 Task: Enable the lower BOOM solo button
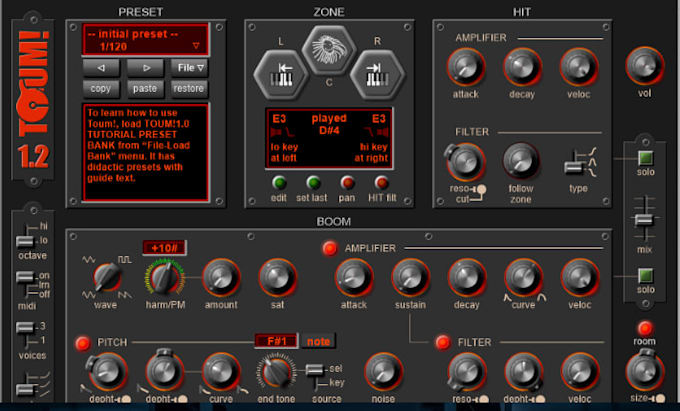[x=645, y=276]
